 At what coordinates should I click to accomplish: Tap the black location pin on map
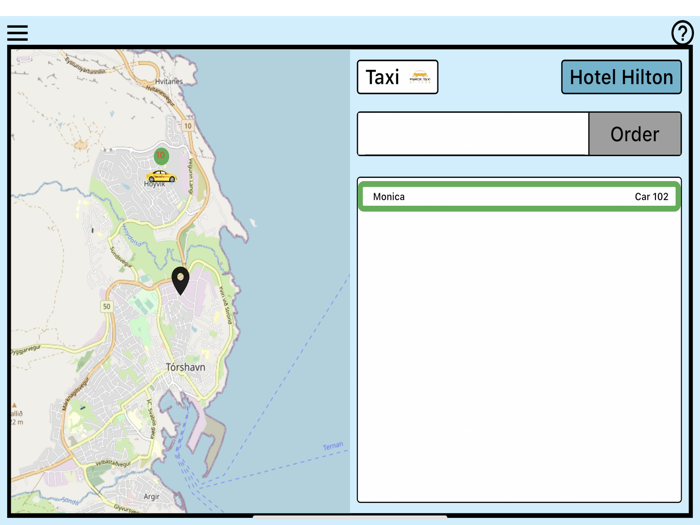[180, 281]
